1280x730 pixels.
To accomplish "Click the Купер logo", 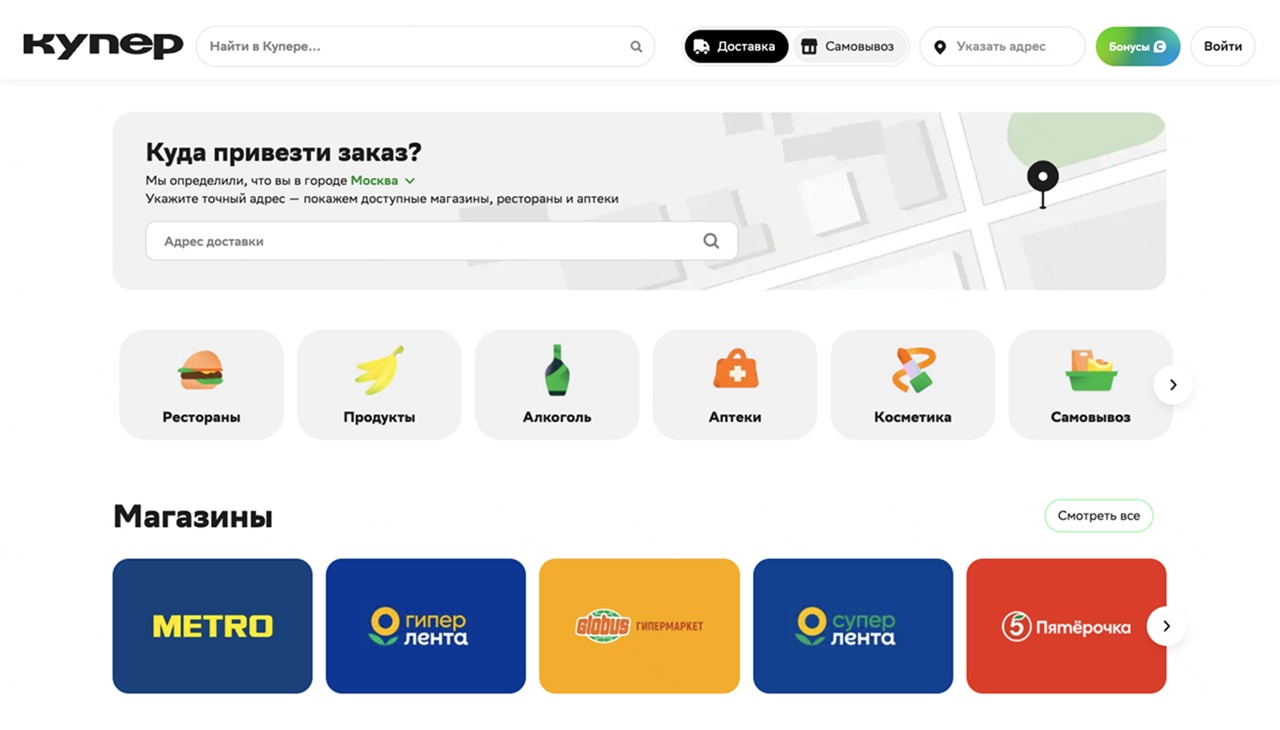I will pos(103,46).
